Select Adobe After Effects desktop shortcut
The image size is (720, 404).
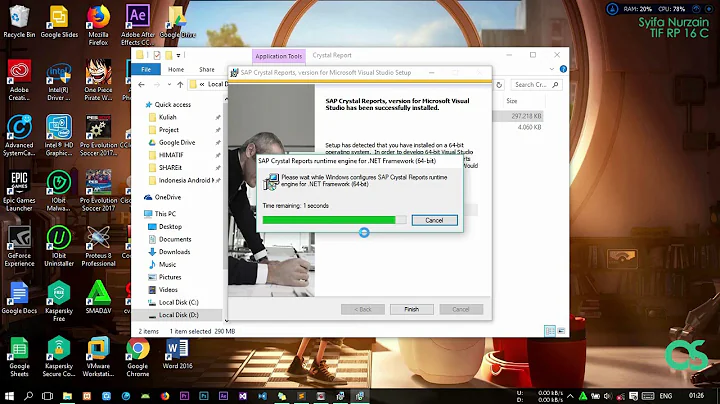point(138,25)
